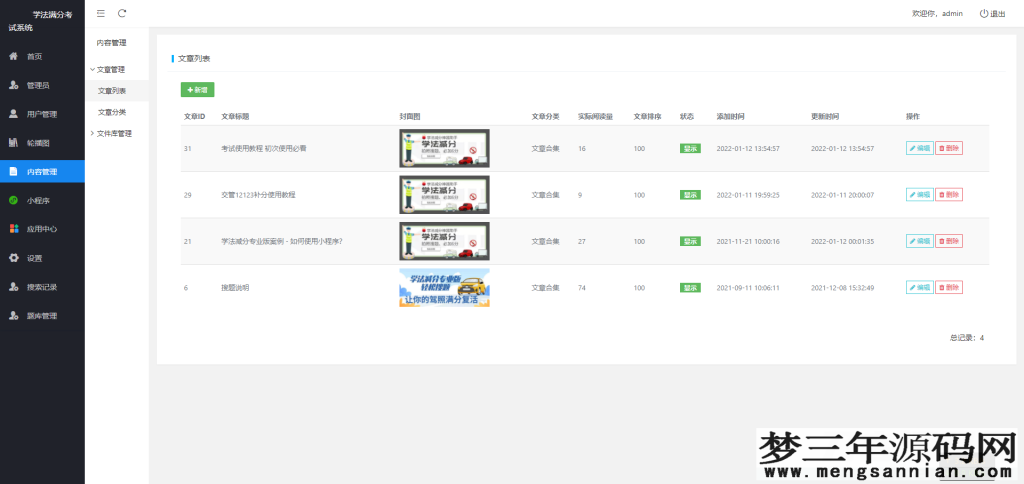Open 管理员 section via its sidebar icon
Image resolution: width=1024 pixels, height=484 pixels.
pos(13,85)
